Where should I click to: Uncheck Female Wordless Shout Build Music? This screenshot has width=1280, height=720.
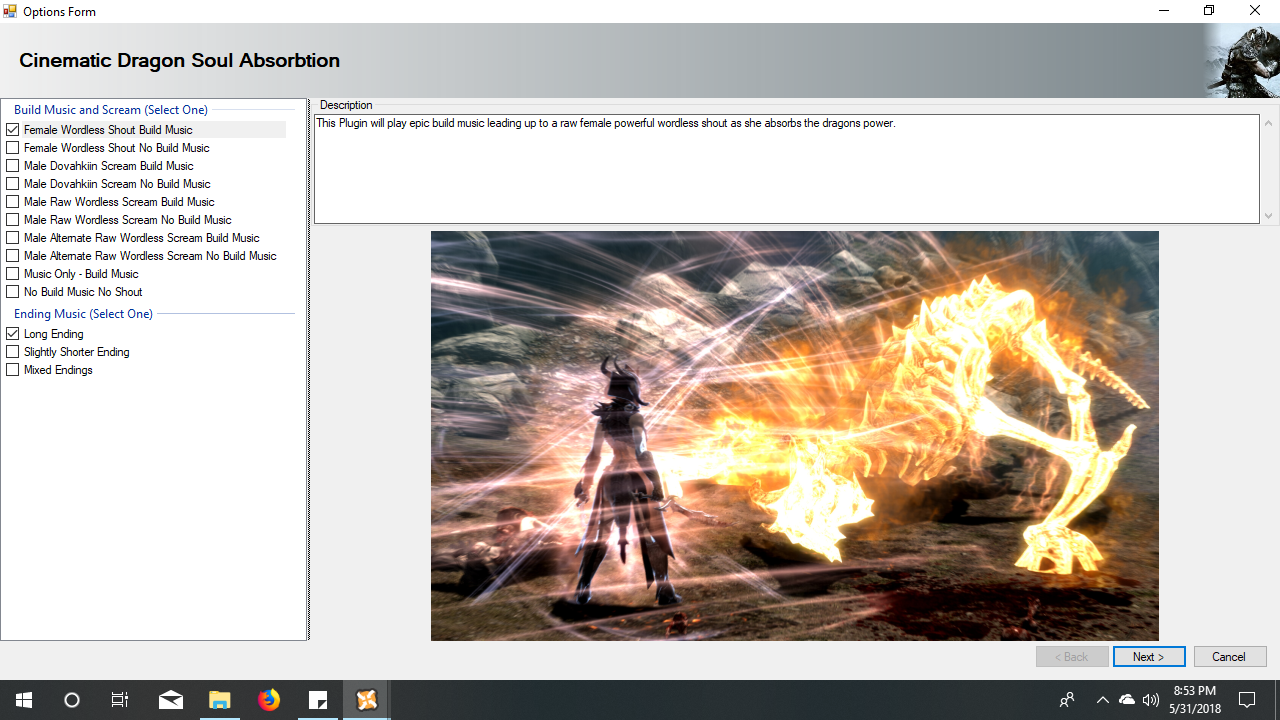click(13, 130)
